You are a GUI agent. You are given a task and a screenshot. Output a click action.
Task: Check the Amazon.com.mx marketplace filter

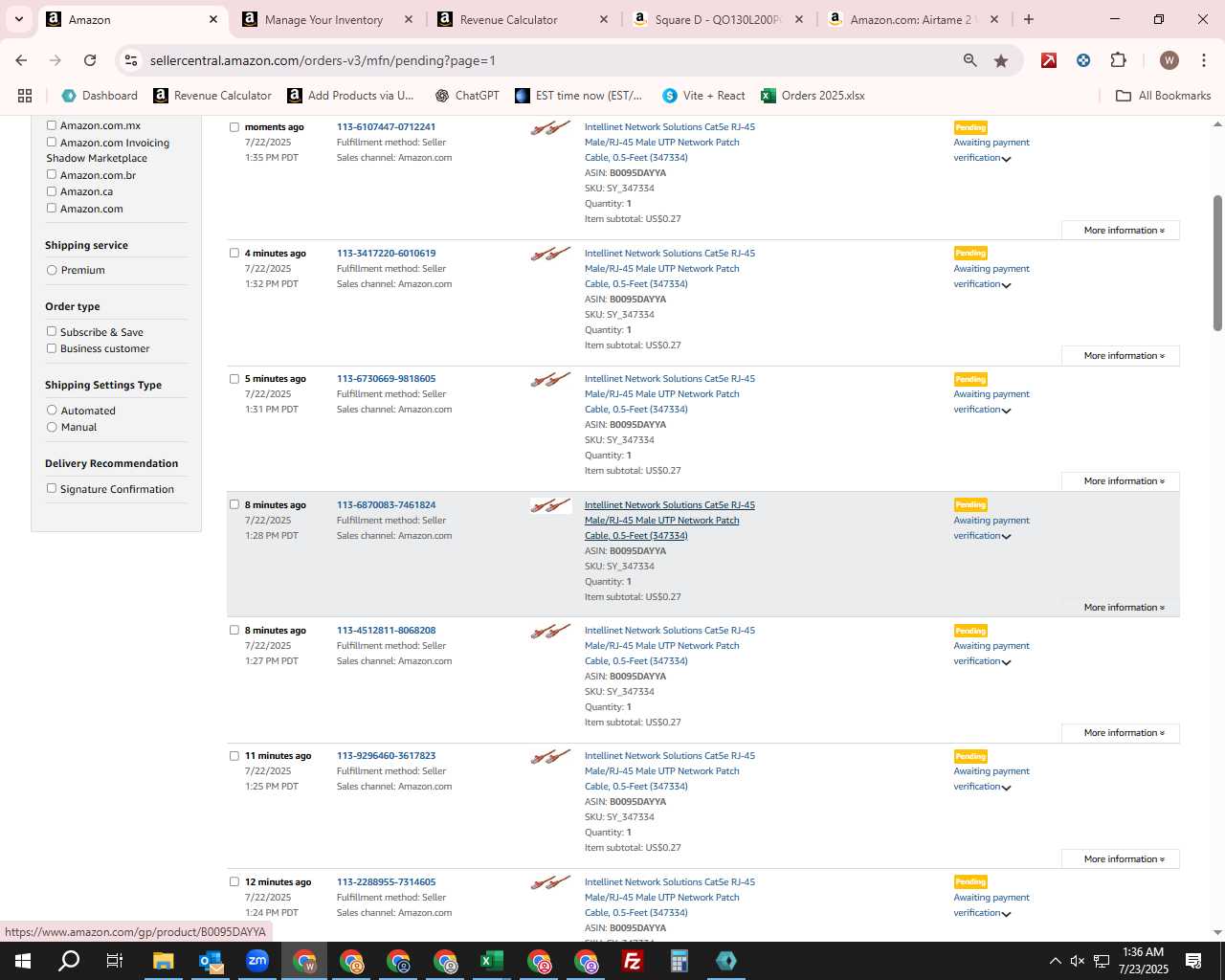click(52, 125)
